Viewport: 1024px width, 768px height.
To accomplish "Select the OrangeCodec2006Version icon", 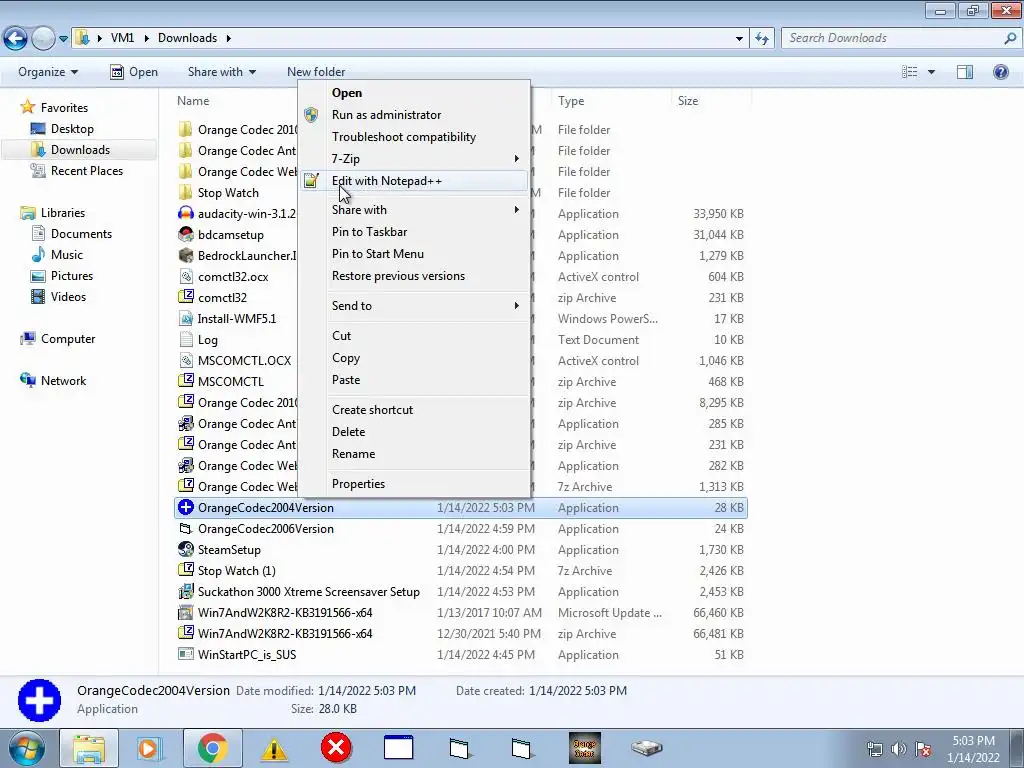I will [185, 529].
